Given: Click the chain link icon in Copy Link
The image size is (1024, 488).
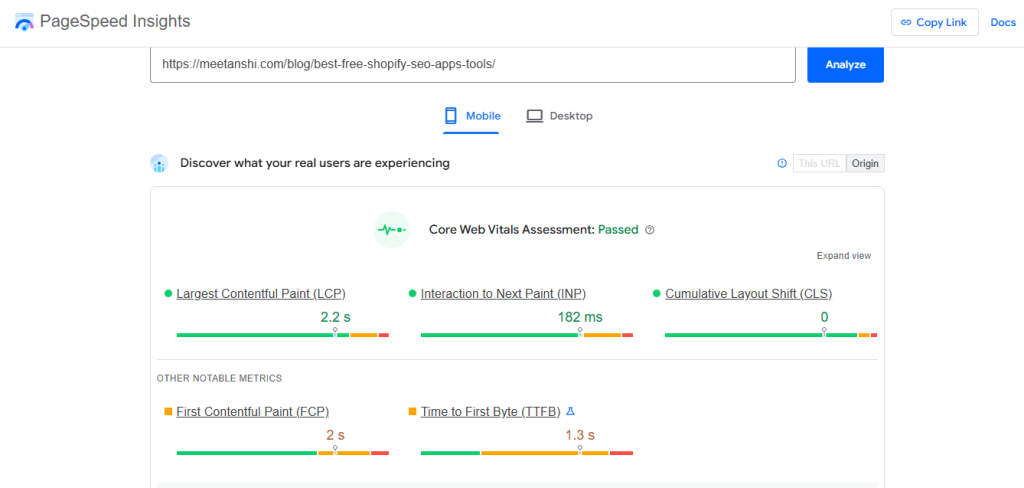Looking at the screenshot, I should (x=906, y=22).
